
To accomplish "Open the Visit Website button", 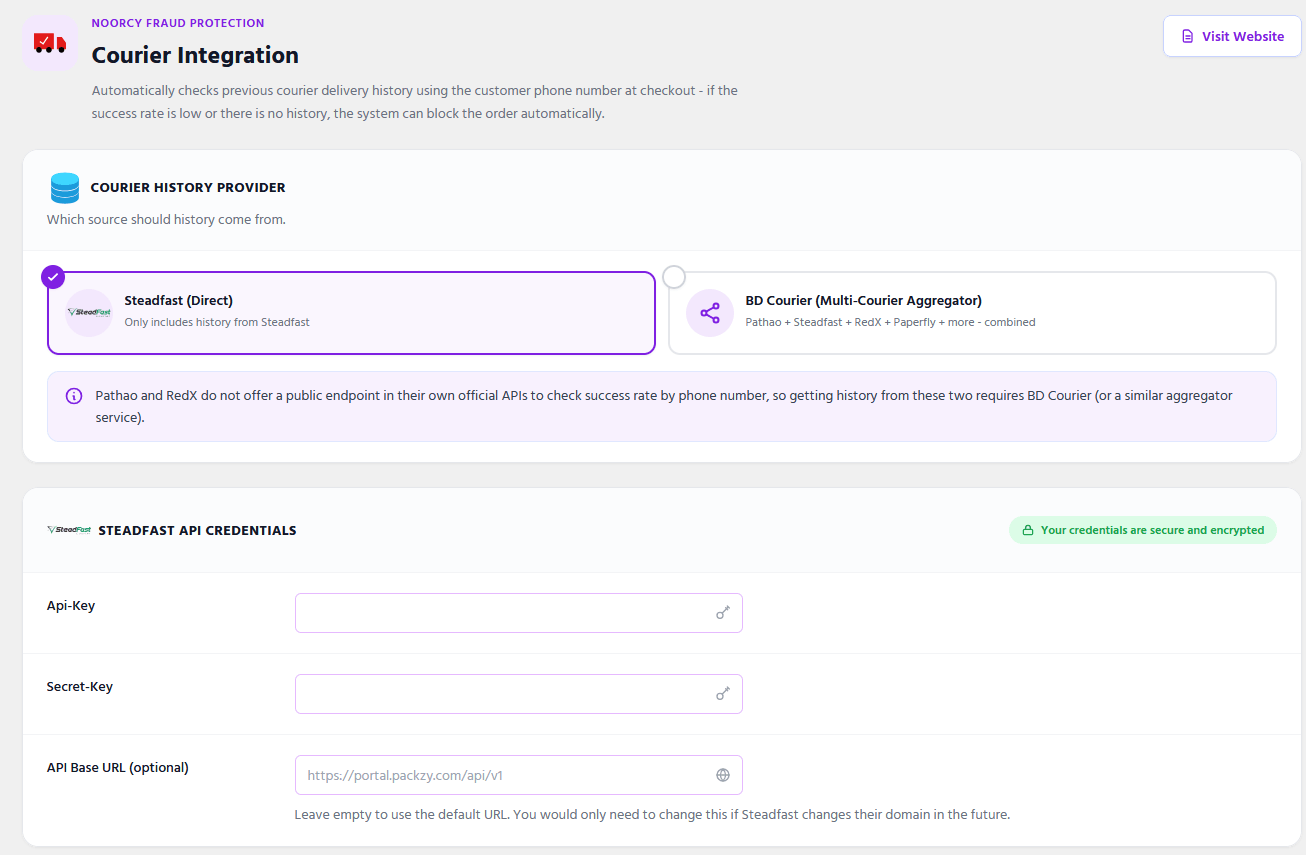I will tap(1232, 36).
